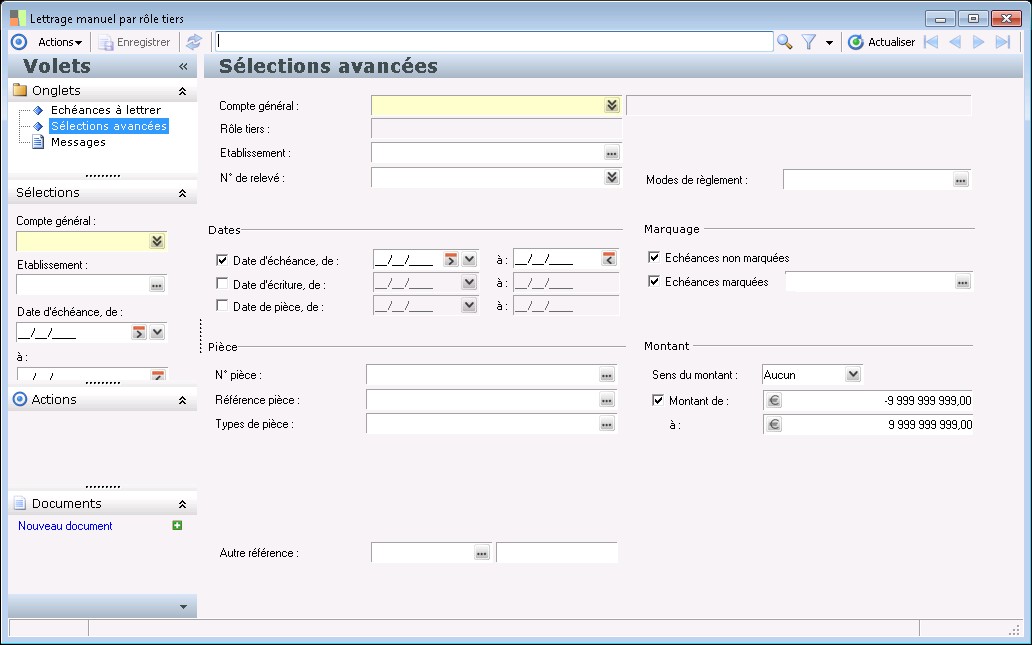Select Echéances à lettrer in tree
The width and height of the screenshot is (1032, 645).
pos(105,110)
